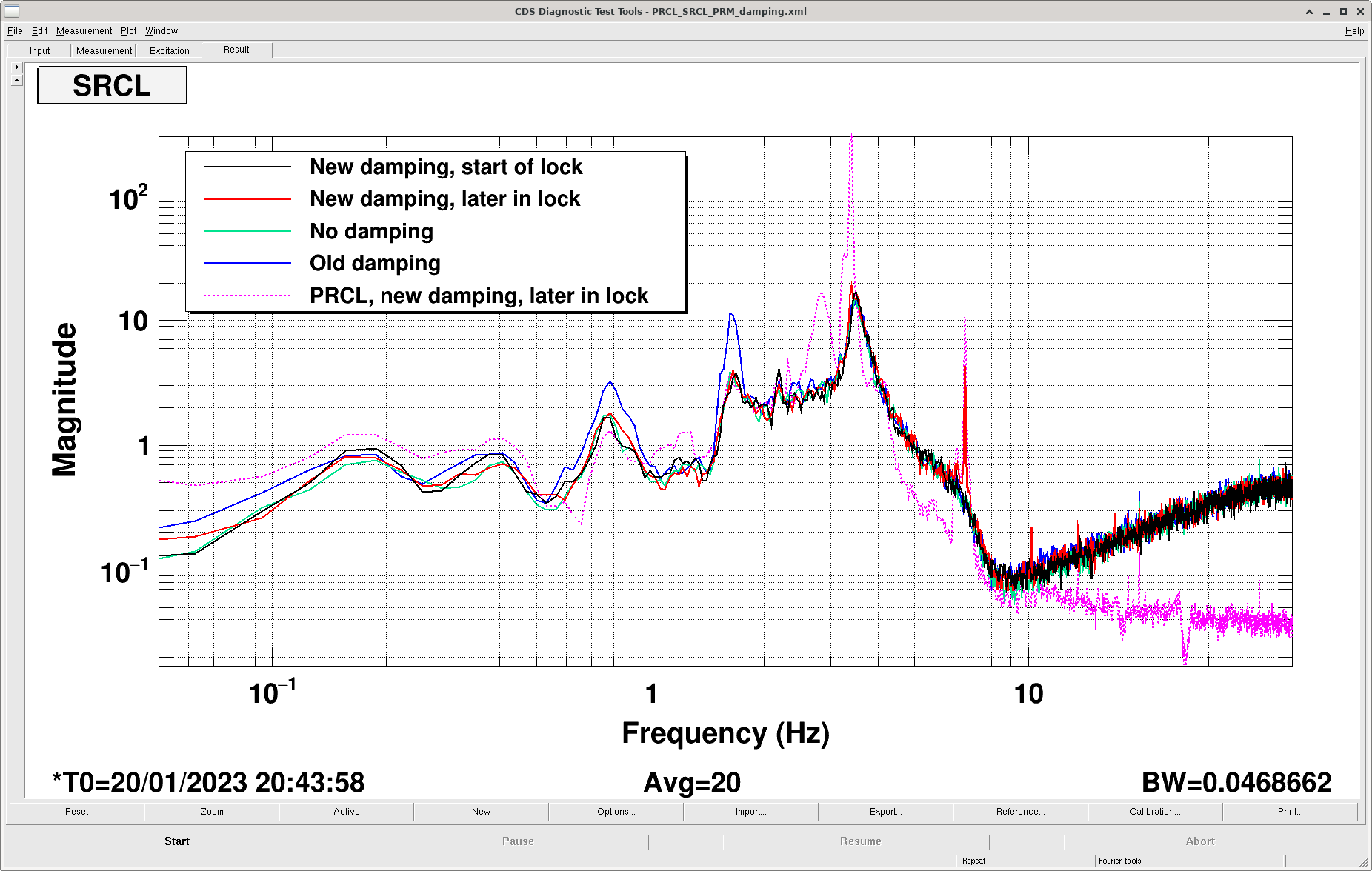
Task: Click the Reference... button
Action: (1020, 812)
